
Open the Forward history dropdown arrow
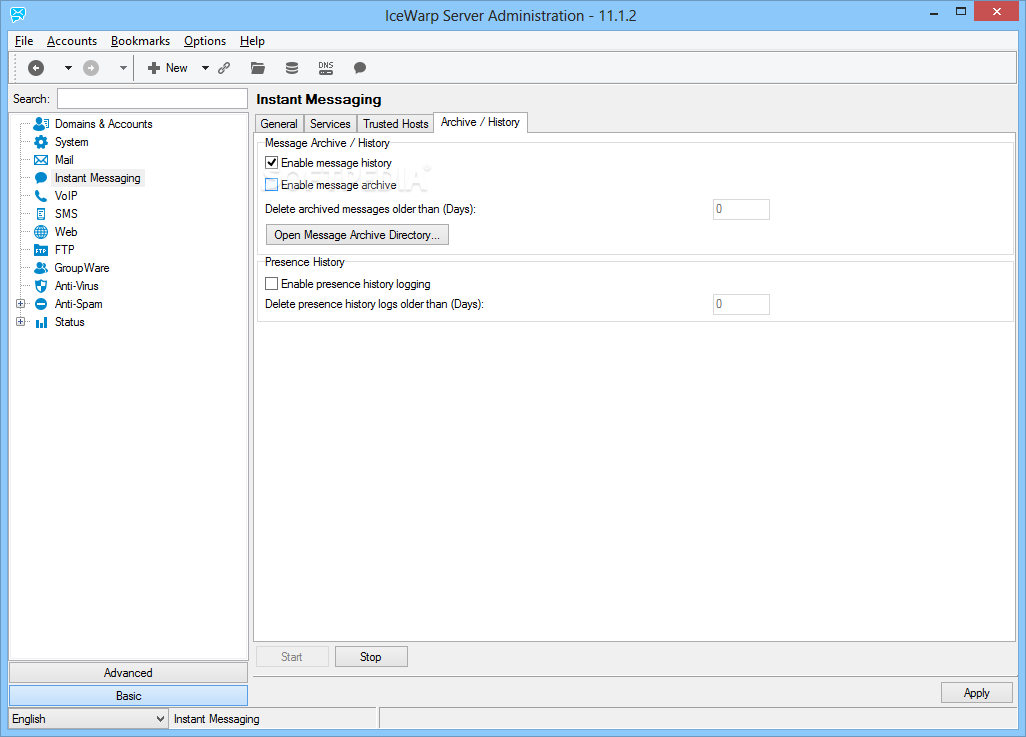point(123,67)
